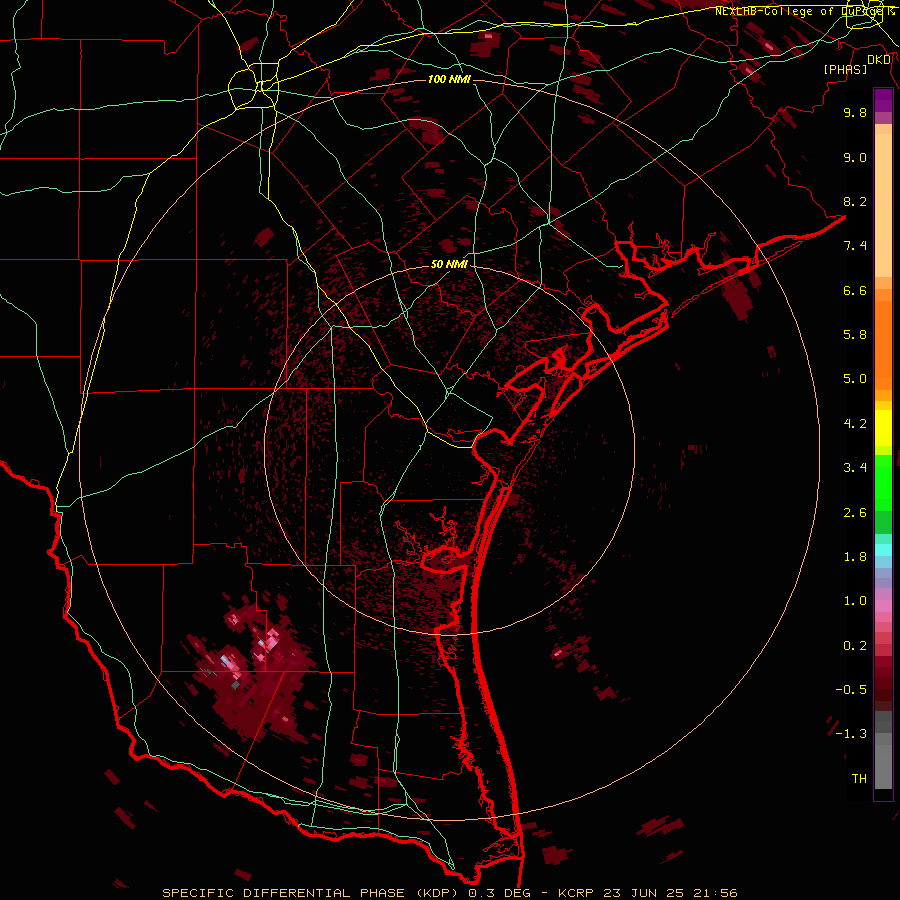The height and width of the screenshot is (900, 900).
Task: Click the 0.2 scale label
Action: click(855, 646)
